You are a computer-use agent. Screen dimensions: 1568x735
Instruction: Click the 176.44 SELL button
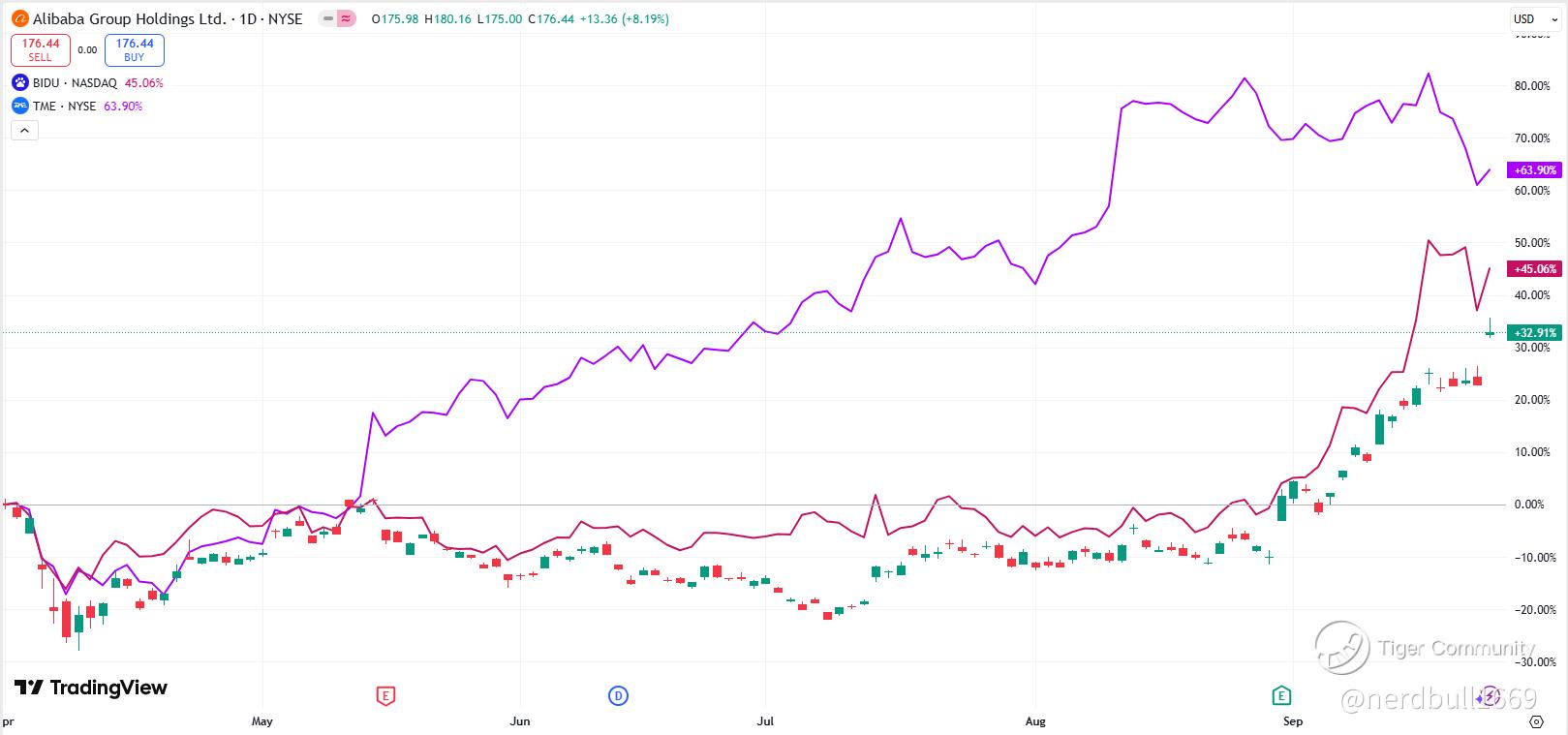pyautogui.click(x=41, y=49)
